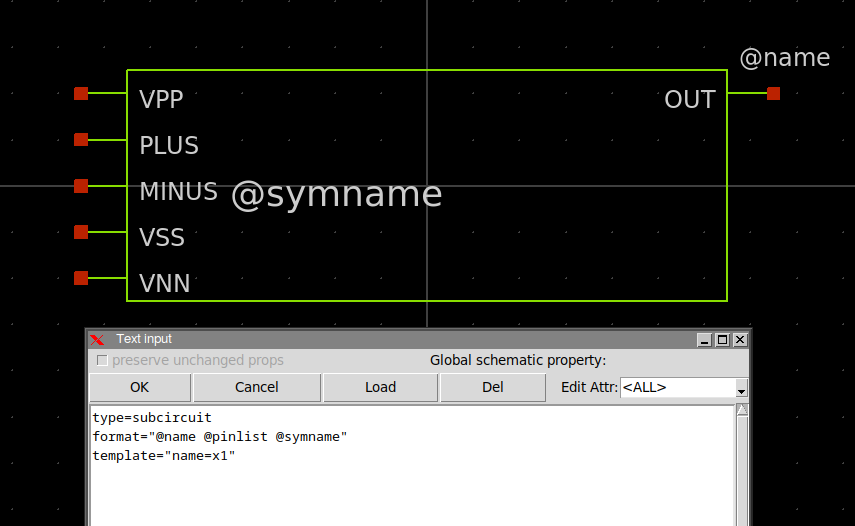
Task: Click the Del button
Action: click(x=493, y=387)
